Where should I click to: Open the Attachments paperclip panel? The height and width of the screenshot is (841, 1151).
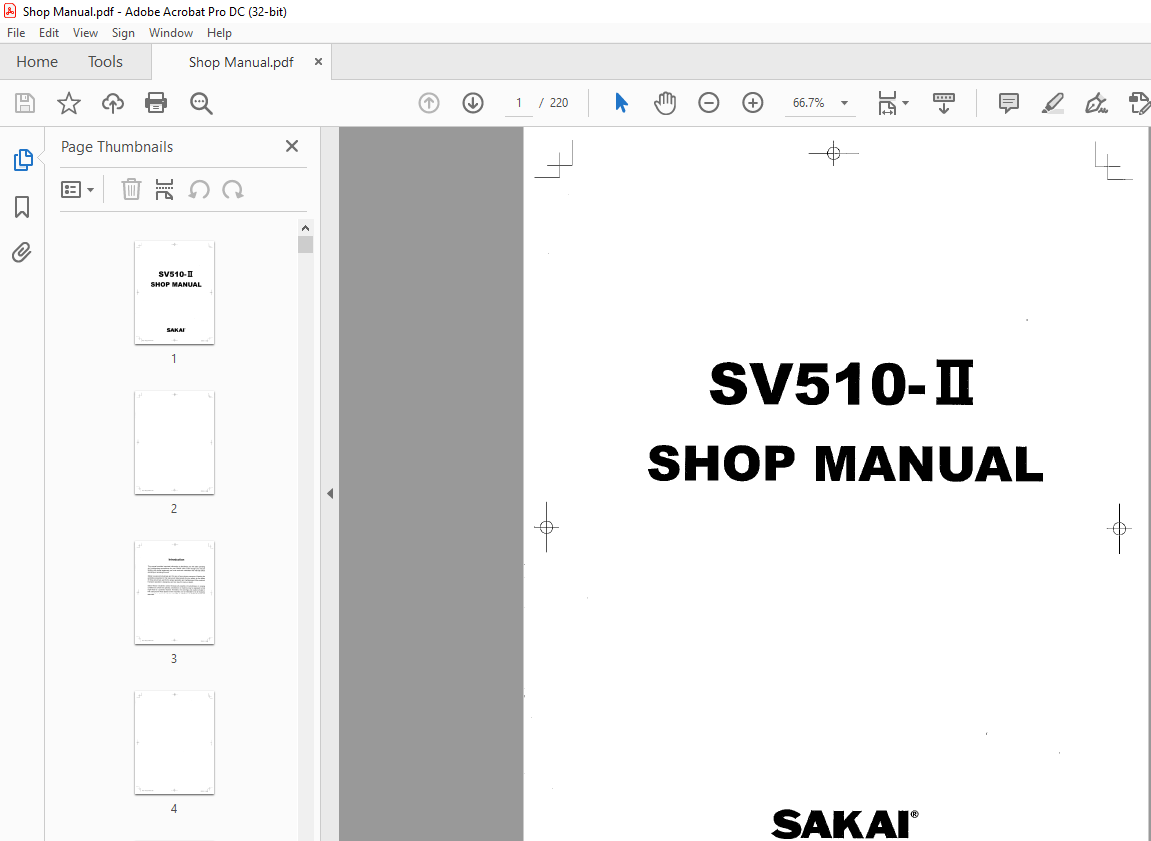click(22, 252)
